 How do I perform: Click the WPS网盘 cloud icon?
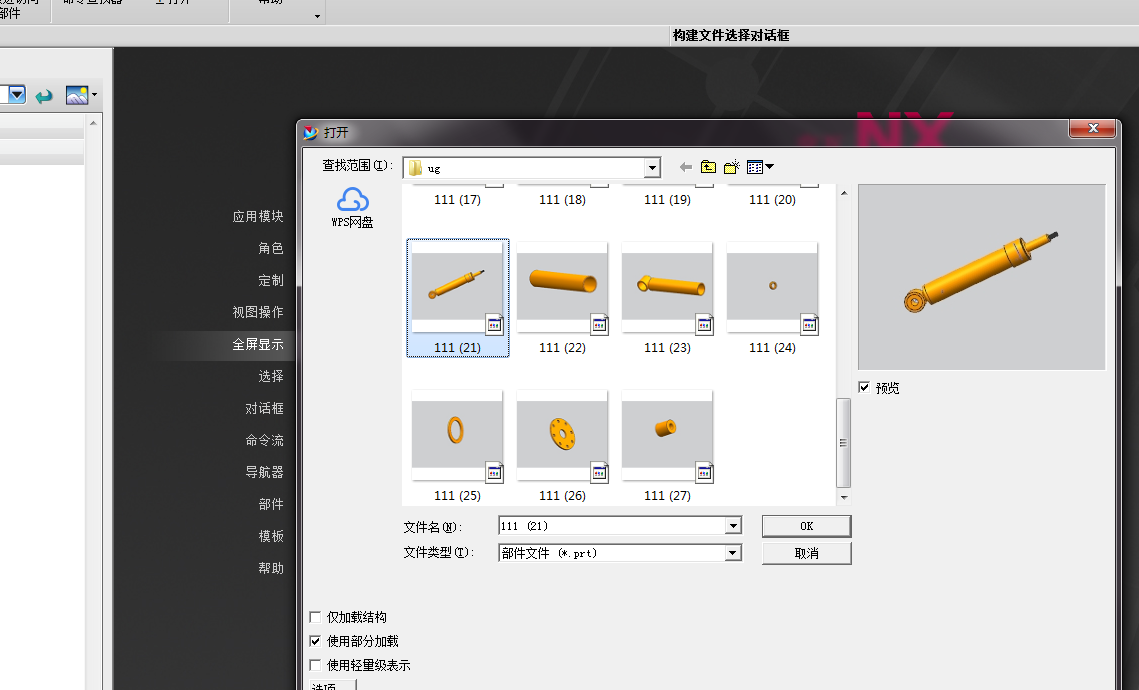[x=352, y=200]
